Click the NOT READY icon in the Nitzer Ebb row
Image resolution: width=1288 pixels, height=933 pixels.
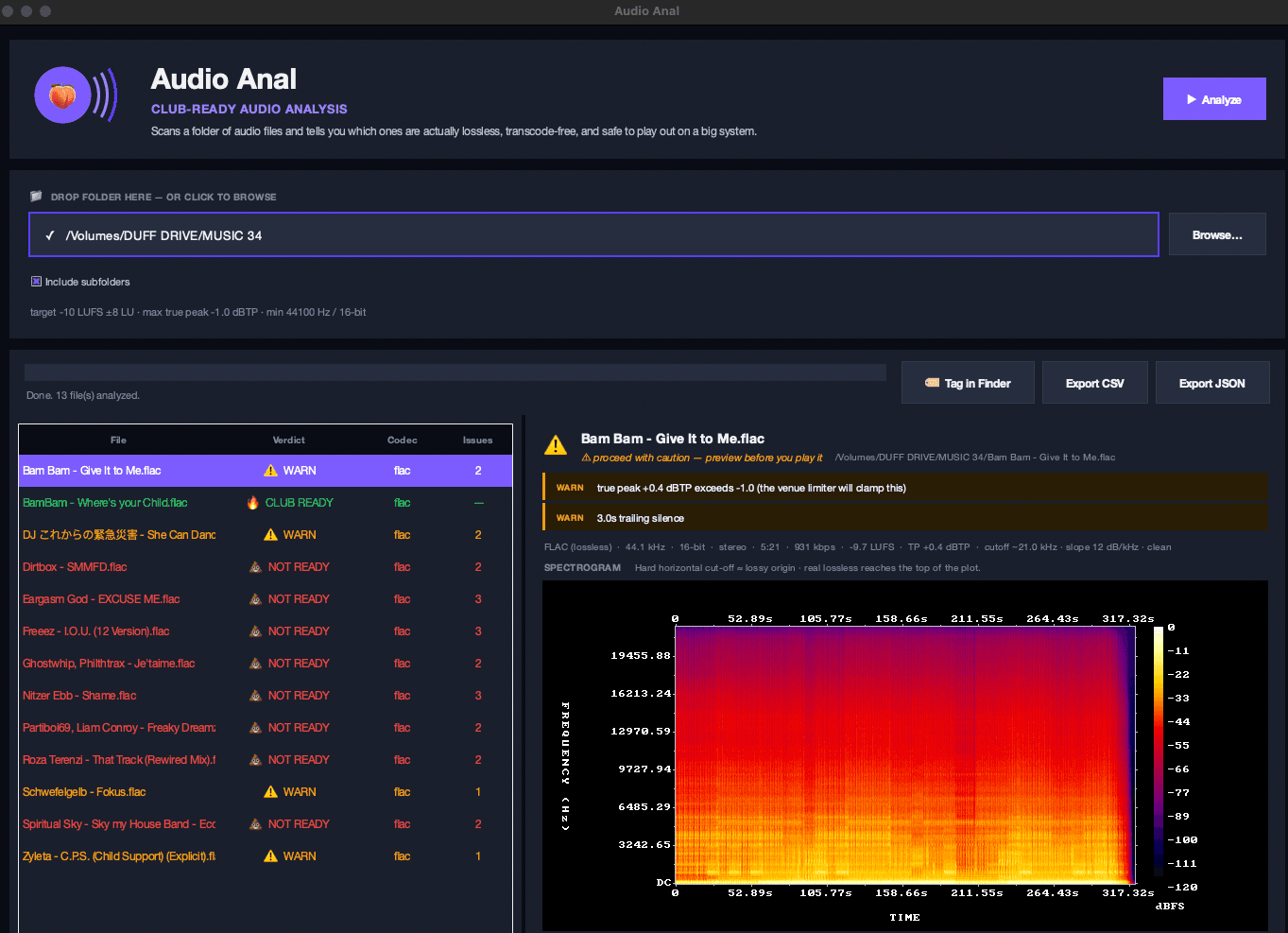click(x=255, y=696)
